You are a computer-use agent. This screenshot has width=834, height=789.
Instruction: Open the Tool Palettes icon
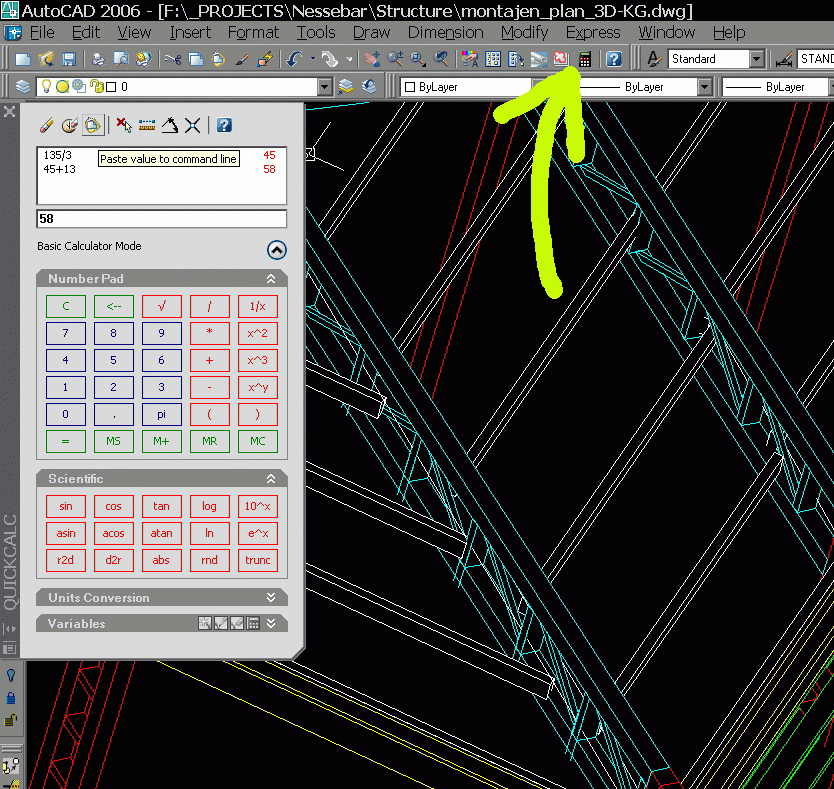coord(515,59)
